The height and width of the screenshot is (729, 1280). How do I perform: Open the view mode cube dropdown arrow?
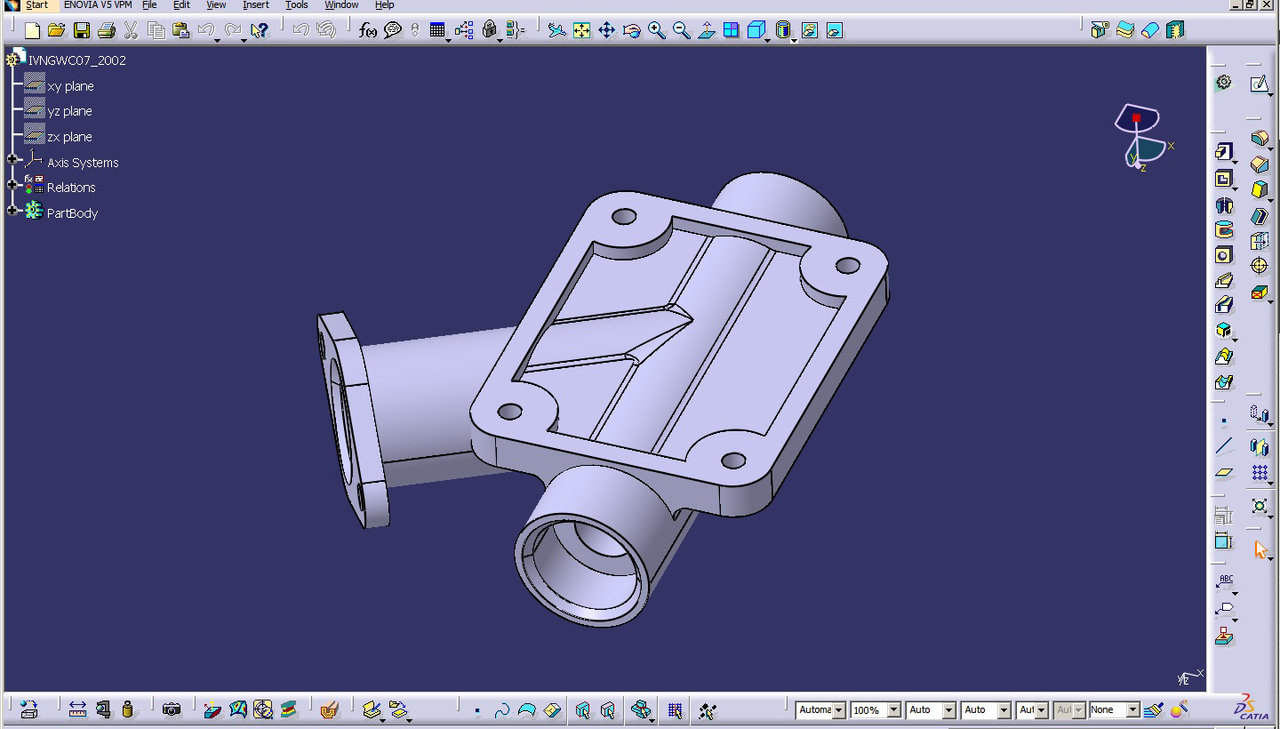coord(767,39)
